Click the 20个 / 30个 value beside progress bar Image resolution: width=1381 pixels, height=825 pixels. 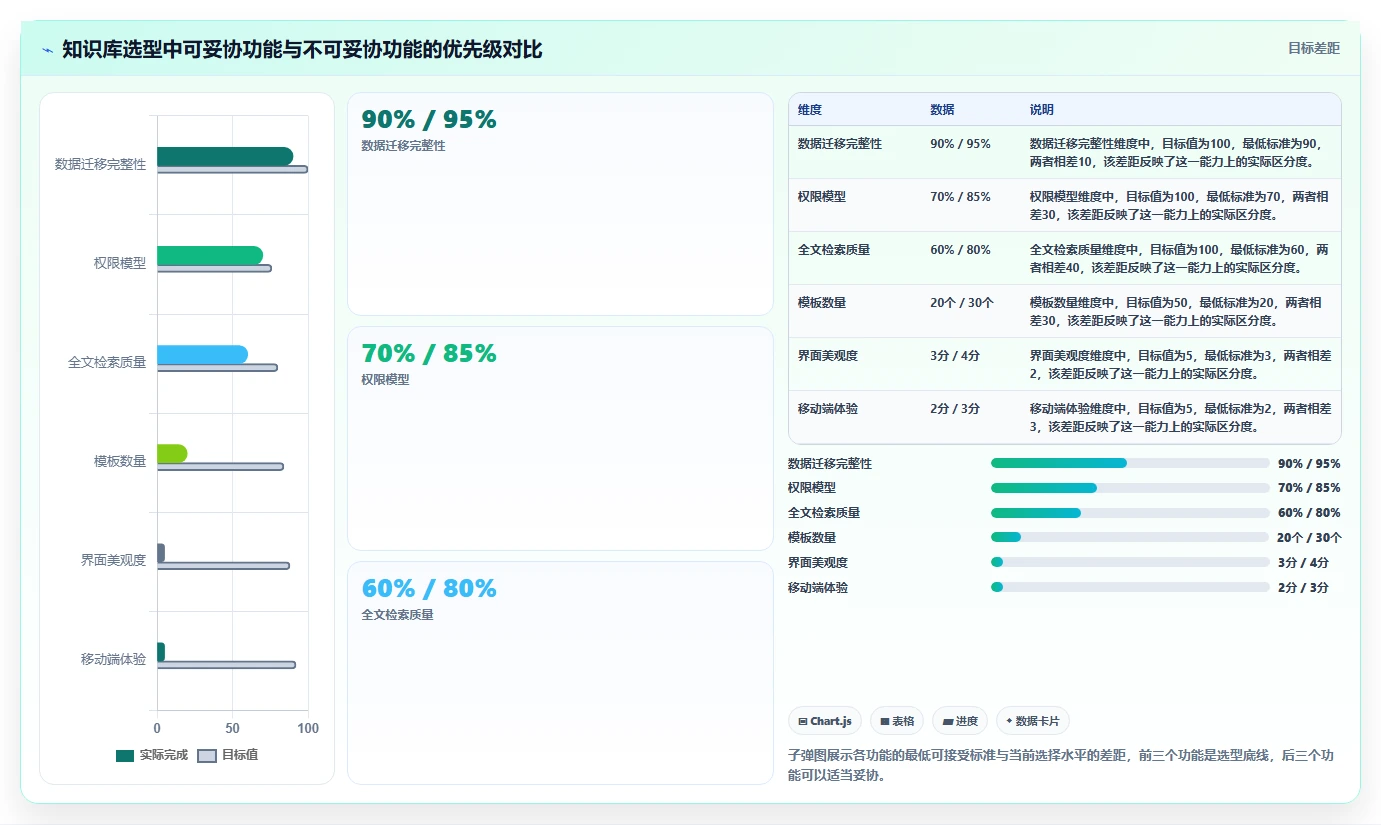[x=1310, y=537]
